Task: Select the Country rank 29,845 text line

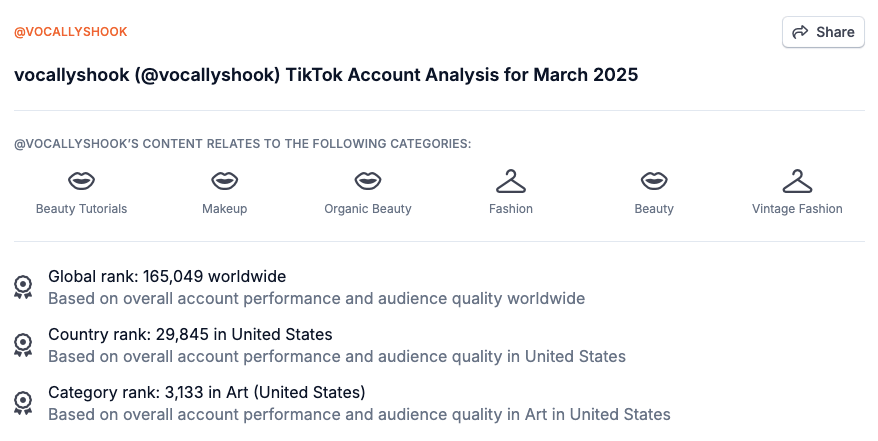Action: [x=190, y=334]
